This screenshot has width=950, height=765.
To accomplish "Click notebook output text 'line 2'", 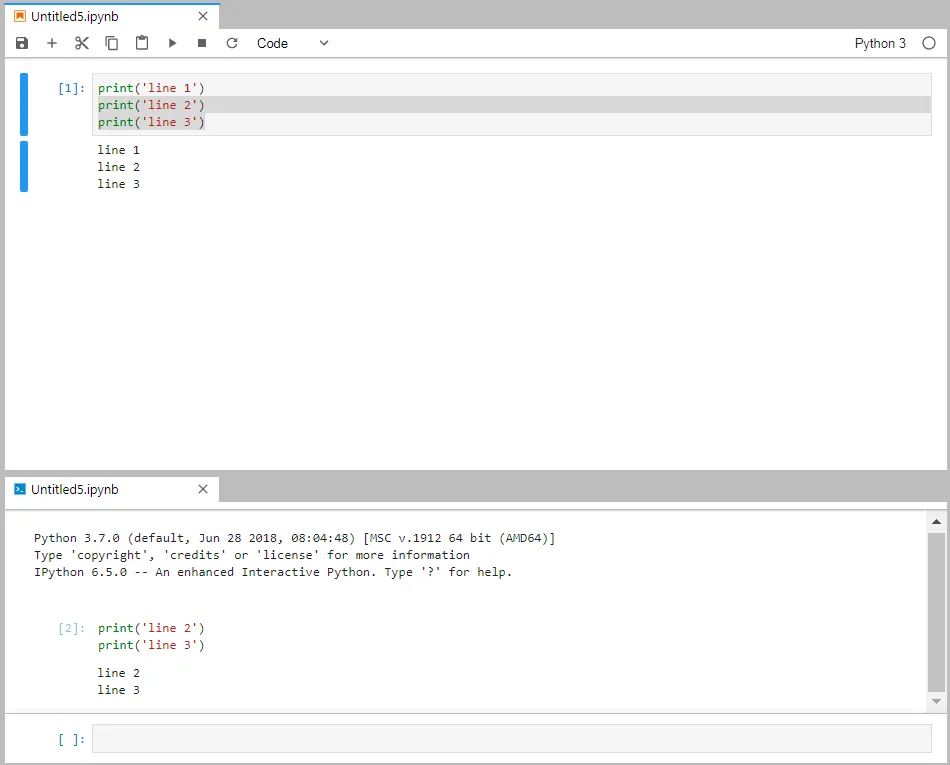I will [119, 167].
